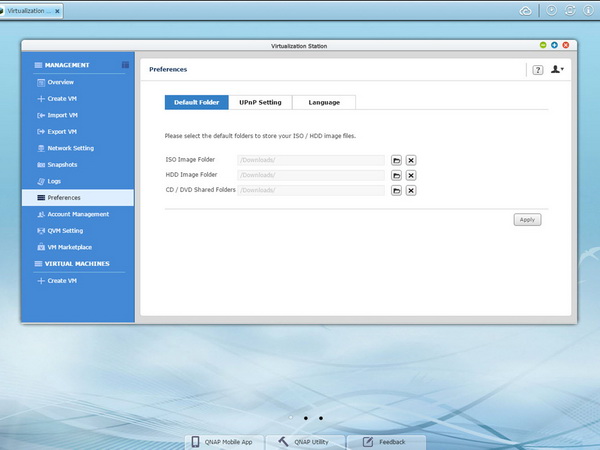Open the help question mark icon
The width and height of the screenshot is (600, 450).
[538, 70]
